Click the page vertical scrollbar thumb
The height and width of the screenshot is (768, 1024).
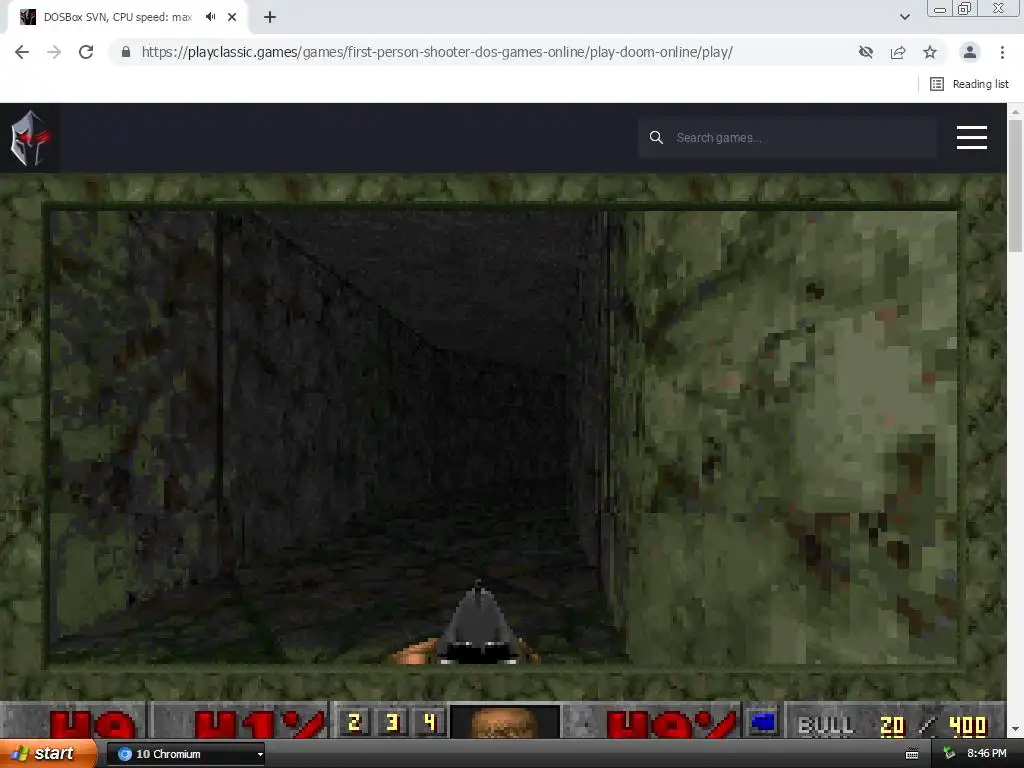[1015, 185]
